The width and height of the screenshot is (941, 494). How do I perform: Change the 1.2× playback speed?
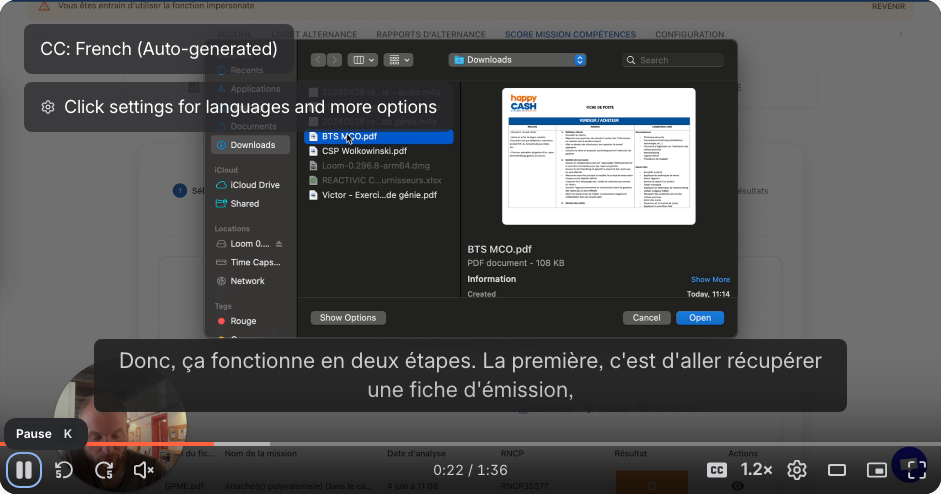756,470
